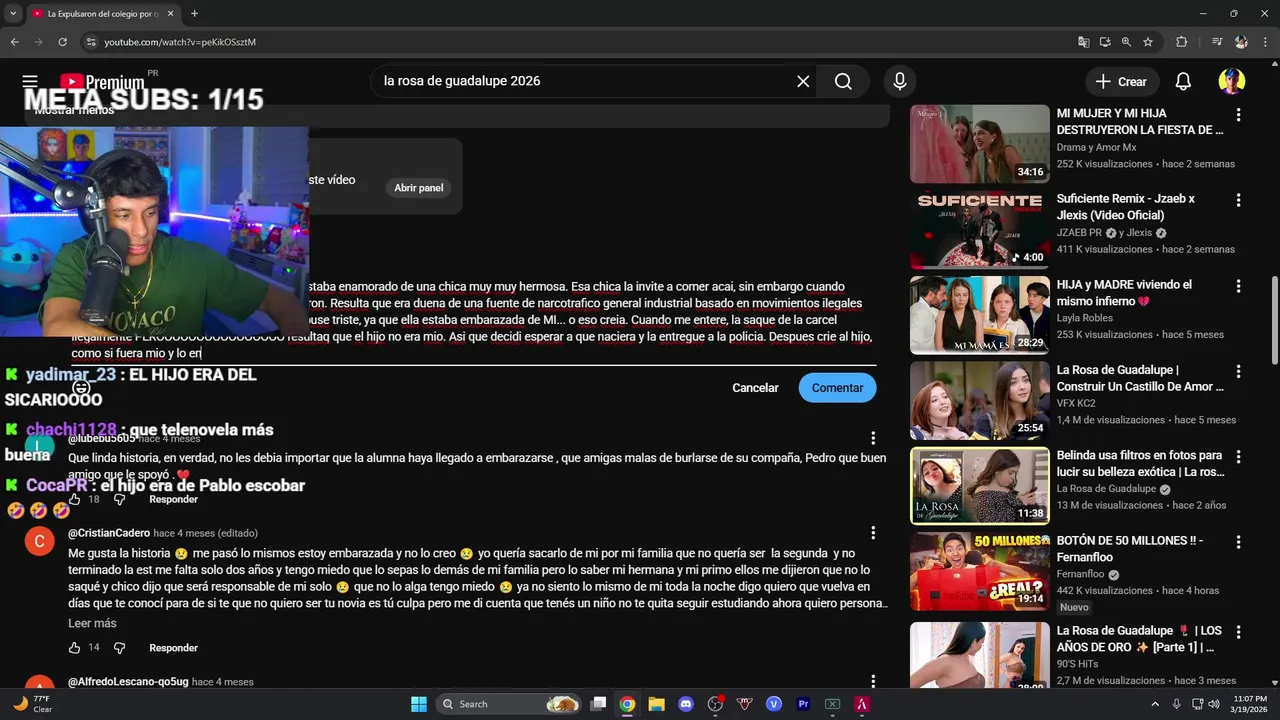
Task: Like the comment from @lubebu5605
Action: (74, 499)
